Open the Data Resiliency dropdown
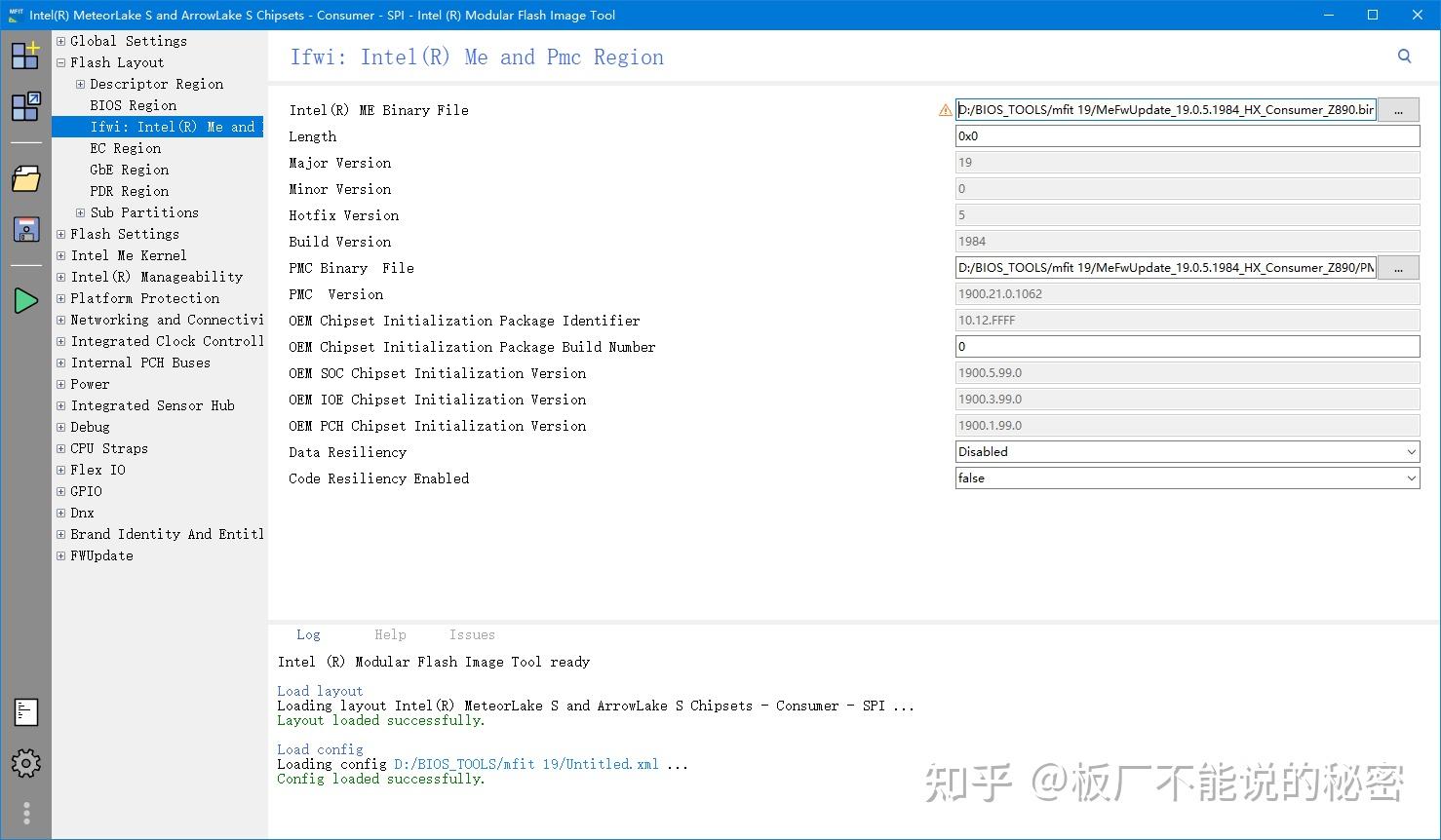Image resolution: width=1441 pixels, height=840 pixels. click(x=1411, y=451)
